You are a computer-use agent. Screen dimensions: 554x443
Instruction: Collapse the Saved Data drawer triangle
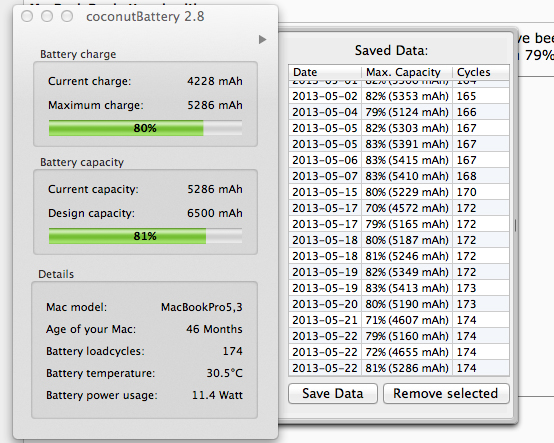point(262,40)
